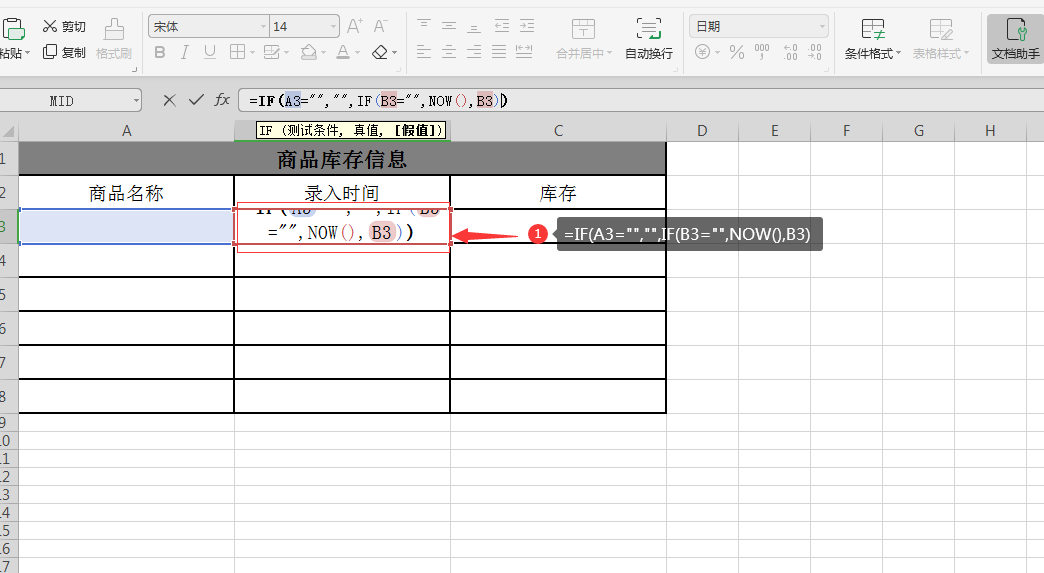Expand borders dropdown arrow
Viewport: 1044px width, 573px height.
pyautogui.click(x=252, y=53)
